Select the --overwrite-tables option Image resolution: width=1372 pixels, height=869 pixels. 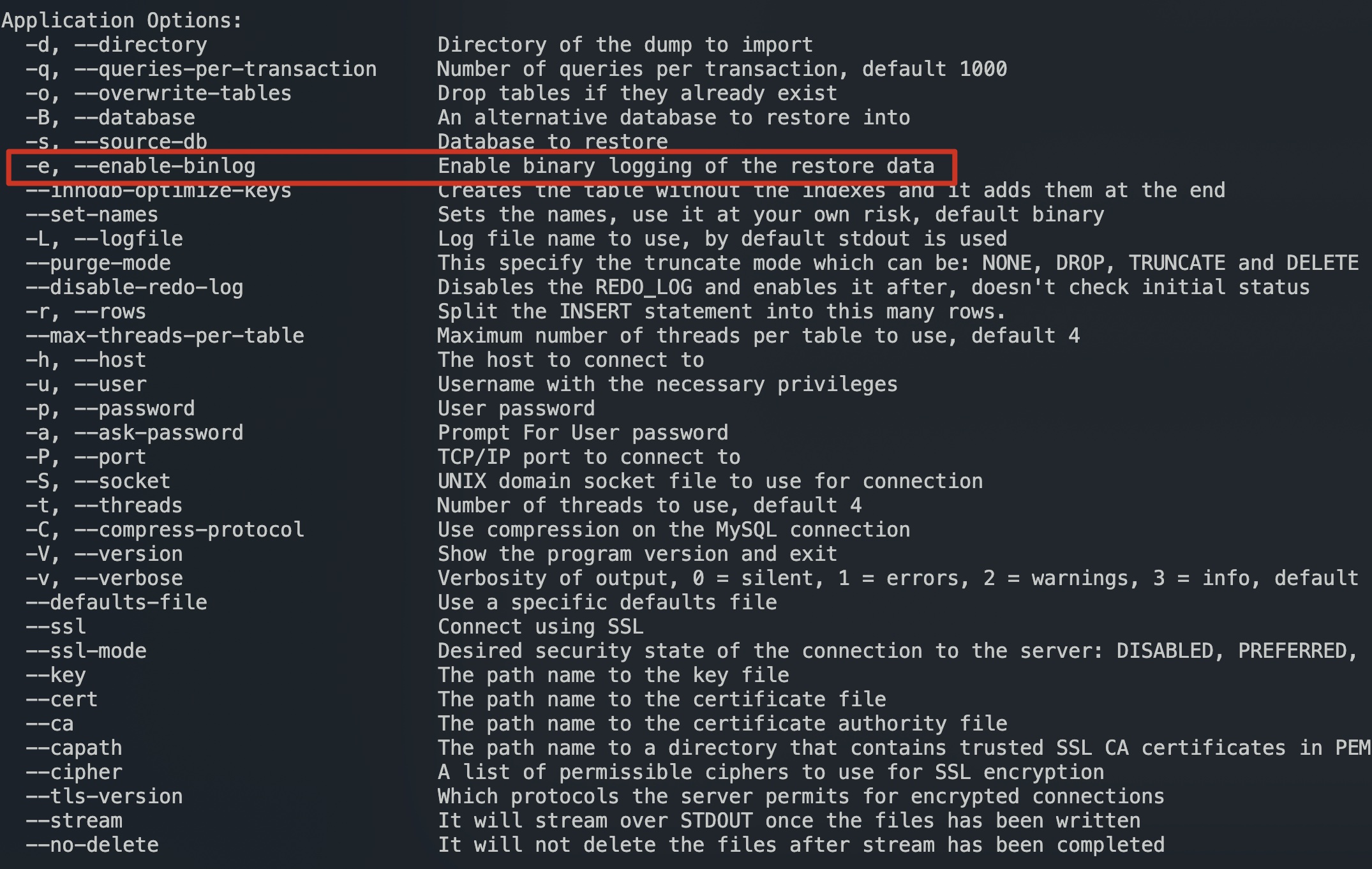click(x=183, y=94)
